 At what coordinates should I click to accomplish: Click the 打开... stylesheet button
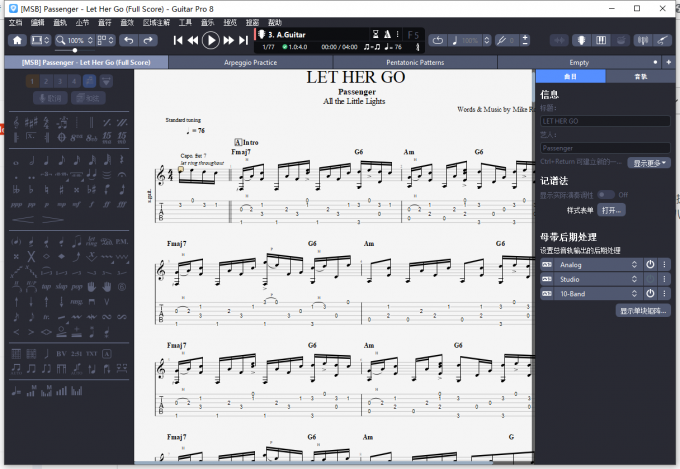610,210
